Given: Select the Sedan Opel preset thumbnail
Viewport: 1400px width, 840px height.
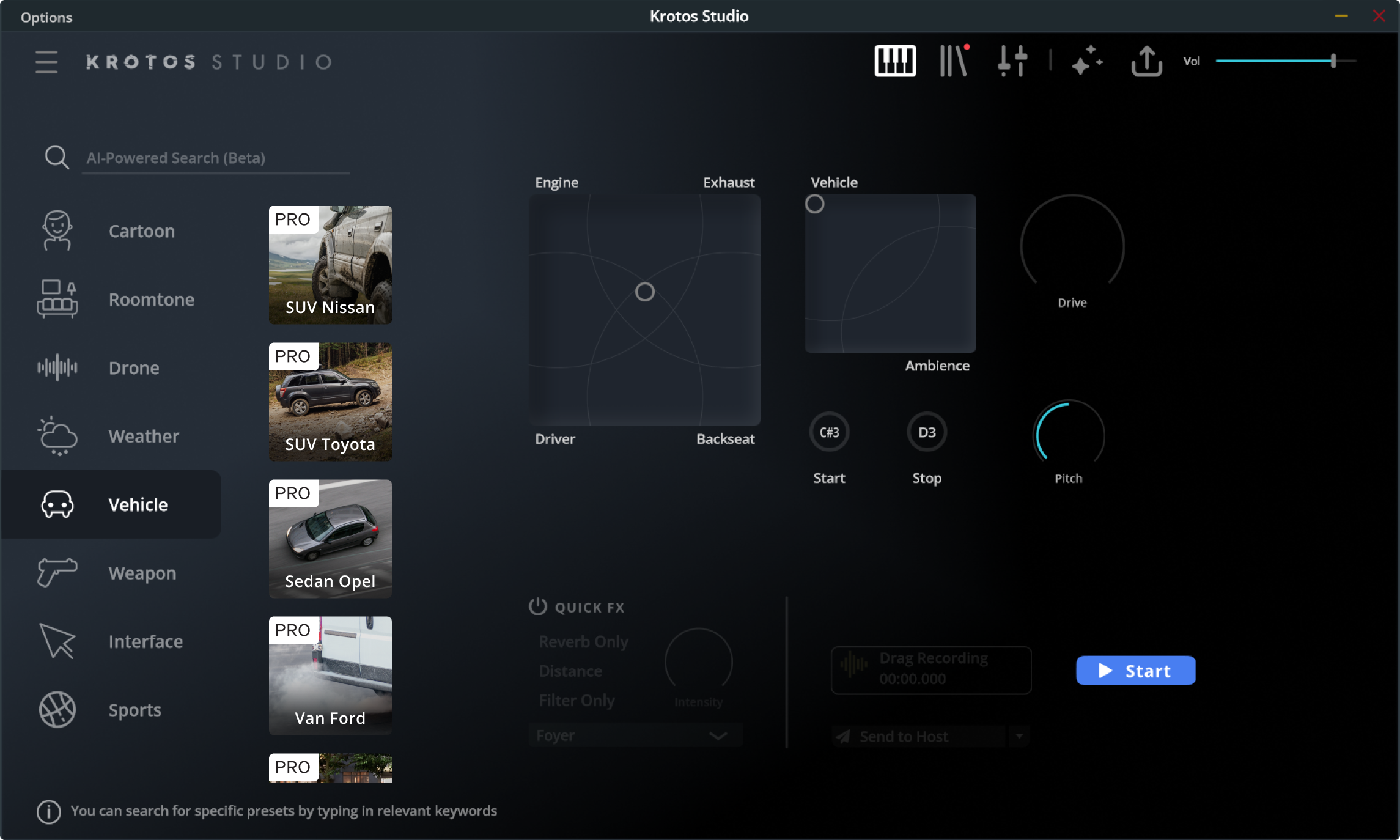Looking at the screenshot, I should point(330,538).
